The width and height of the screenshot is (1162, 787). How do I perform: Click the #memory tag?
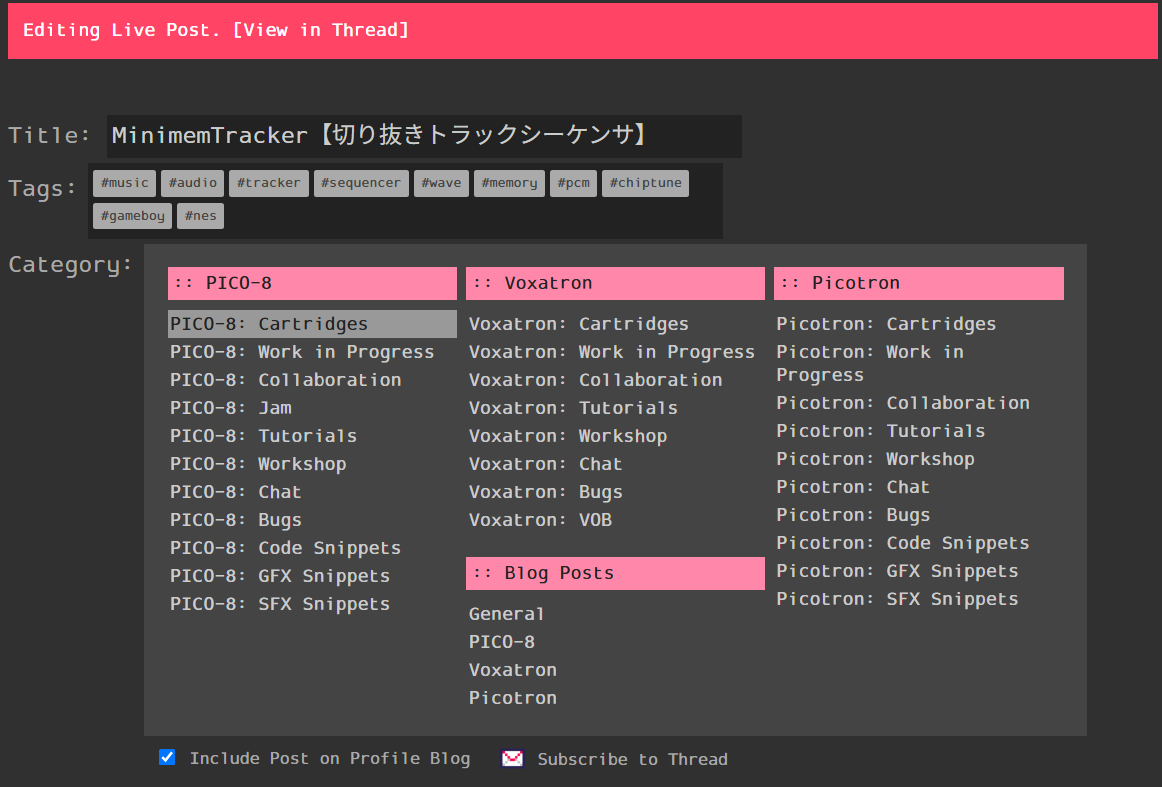tap(509, 183)
